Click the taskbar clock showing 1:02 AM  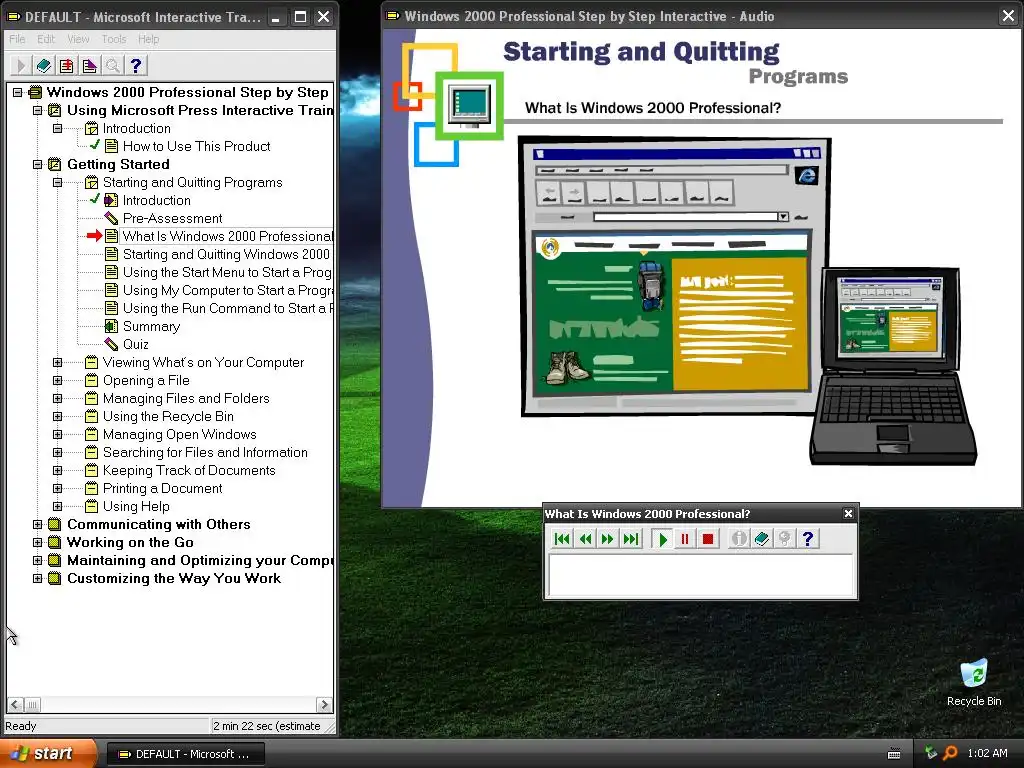click(987, 753)
